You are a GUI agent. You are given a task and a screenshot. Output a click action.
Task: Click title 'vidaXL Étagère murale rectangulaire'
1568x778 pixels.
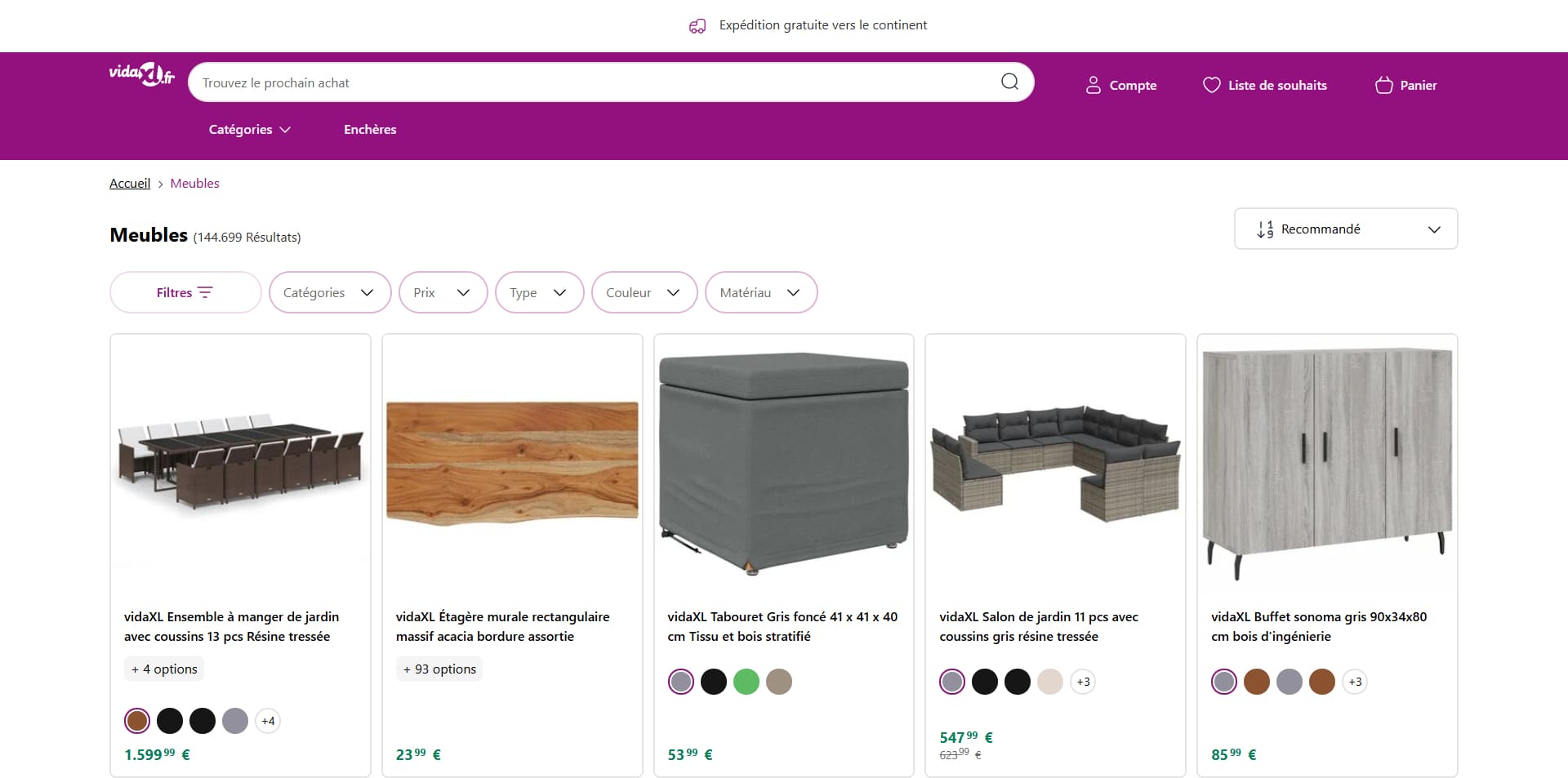coord(502,626)
